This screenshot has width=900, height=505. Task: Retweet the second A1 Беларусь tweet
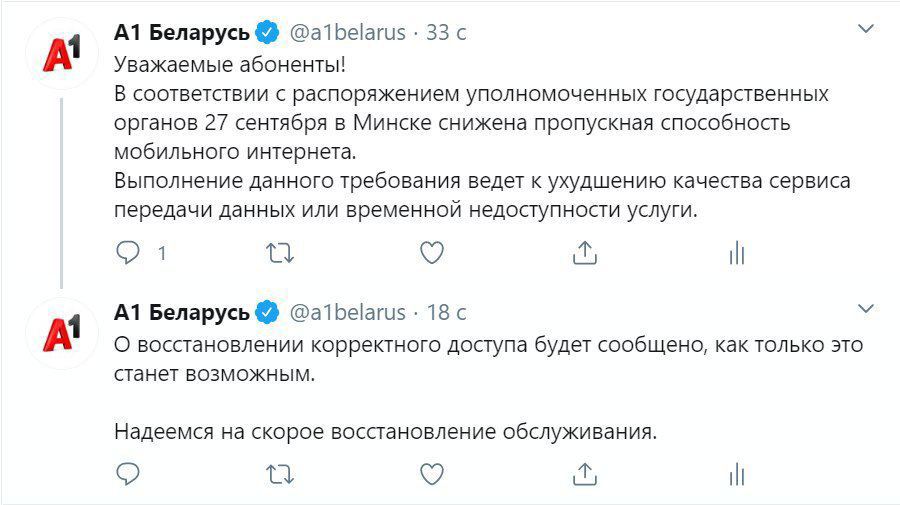(x=280, y=475)
